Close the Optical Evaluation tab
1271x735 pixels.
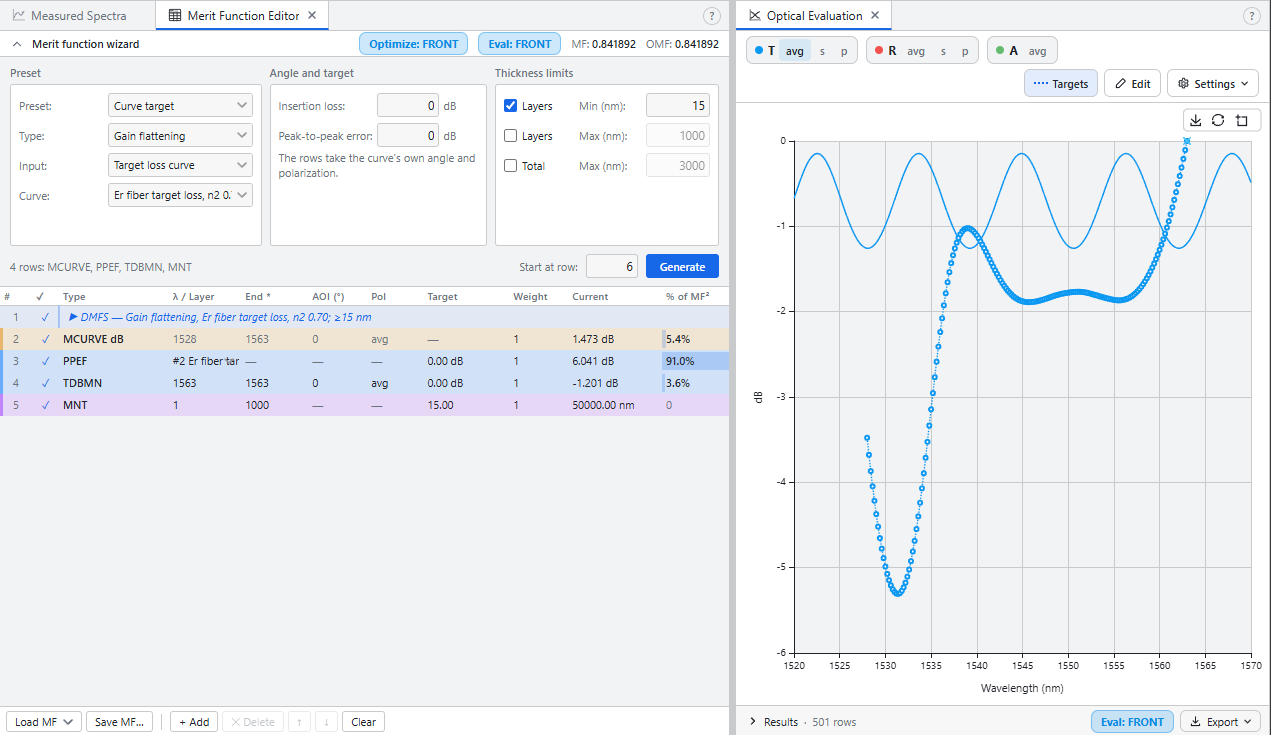tap(875, 15)
